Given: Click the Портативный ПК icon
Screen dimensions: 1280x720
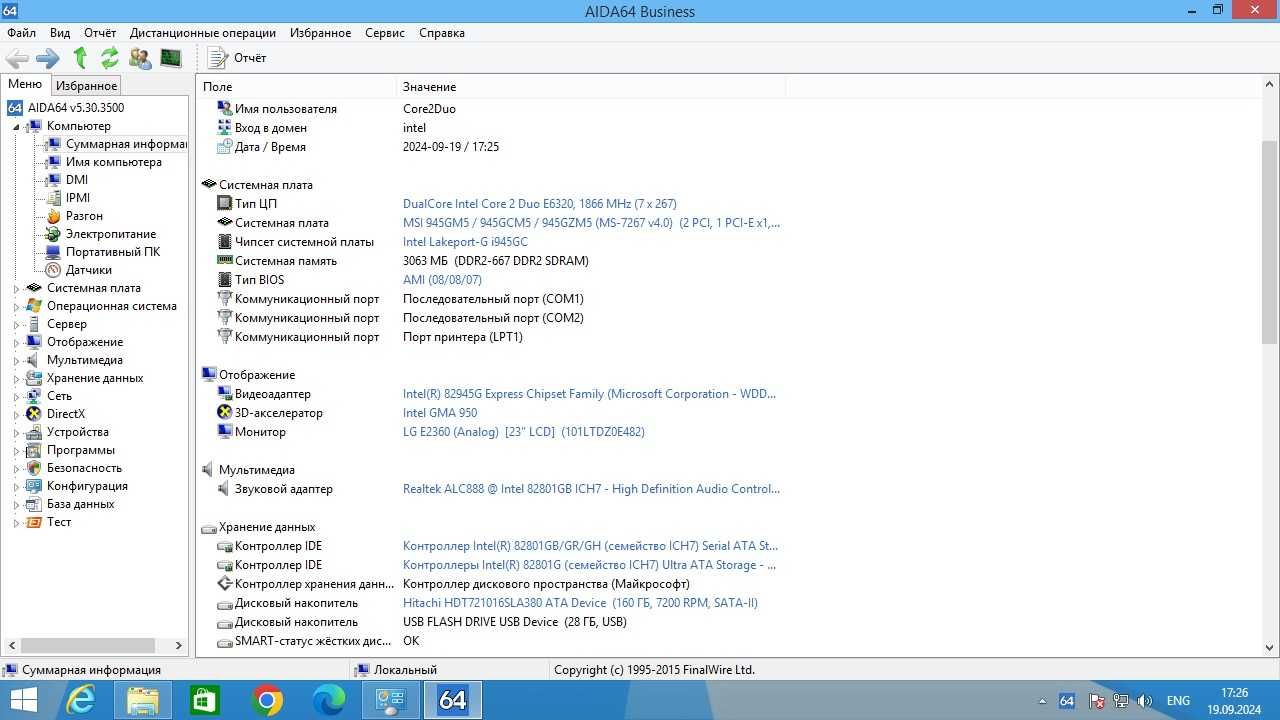Looking at the screenshot, I should pos(53,252).
